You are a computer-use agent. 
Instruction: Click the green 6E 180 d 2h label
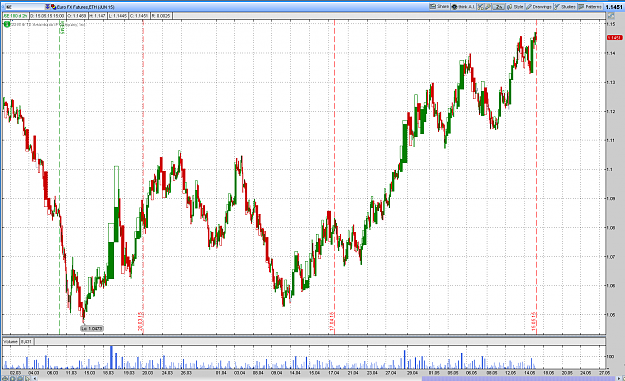(16, 16)
